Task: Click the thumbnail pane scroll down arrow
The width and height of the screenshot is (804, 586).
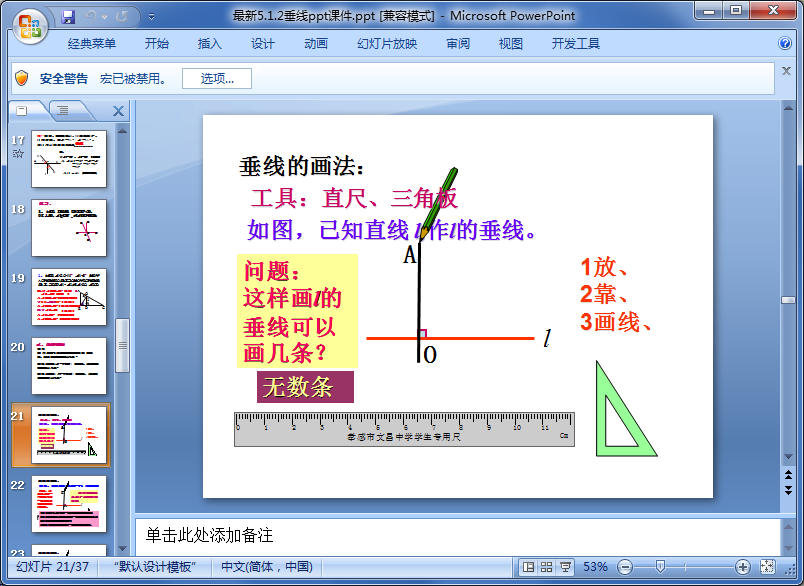Action: click(x=122, y=549)
